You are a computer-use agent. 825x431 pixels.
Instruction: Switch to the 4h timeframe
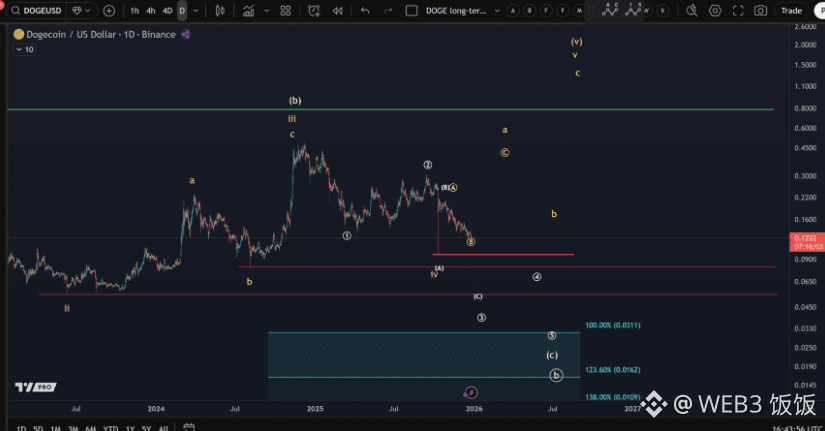tap(151, 11)
